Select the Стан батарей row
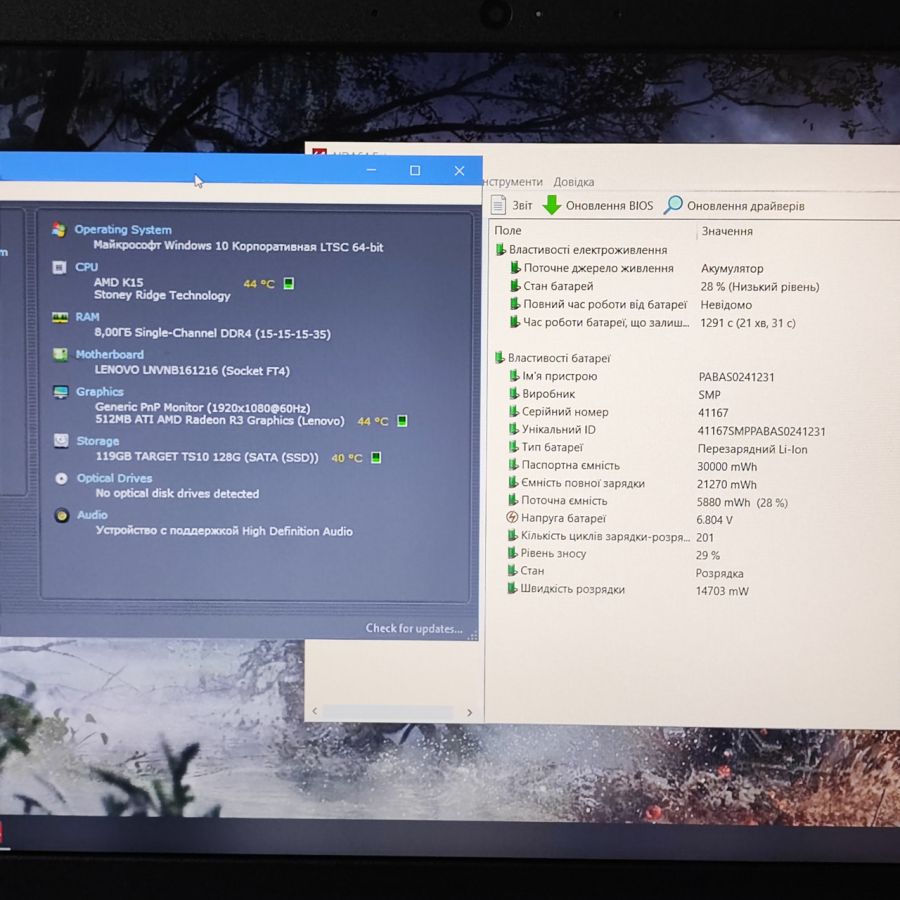 [664, 286]
